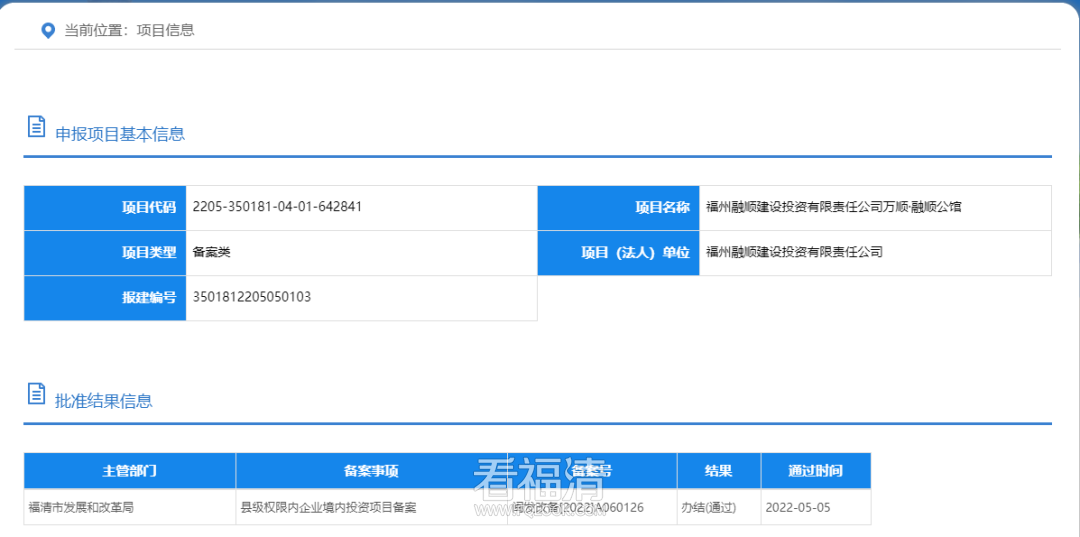Select the project name ending in 万顺·融顺公馆
The image size is (1080, 537).
pos(833,207)
